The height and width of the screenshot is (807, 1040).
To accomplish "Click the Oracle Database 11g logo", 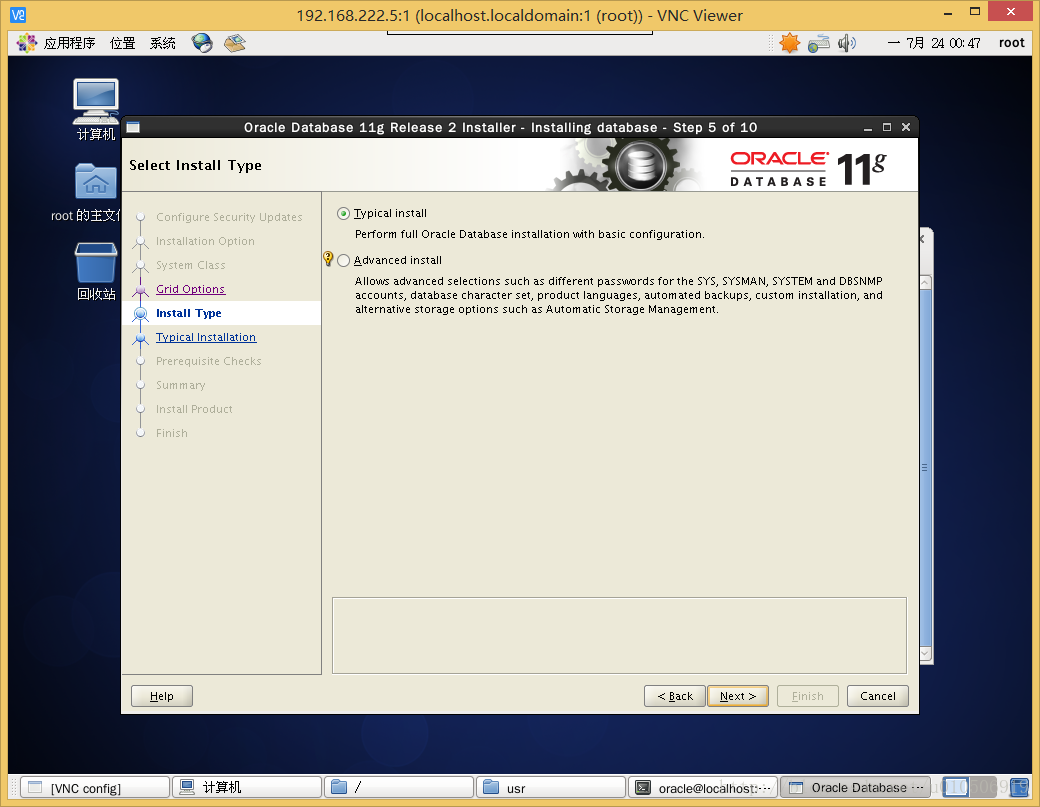I will pos(808,168).
